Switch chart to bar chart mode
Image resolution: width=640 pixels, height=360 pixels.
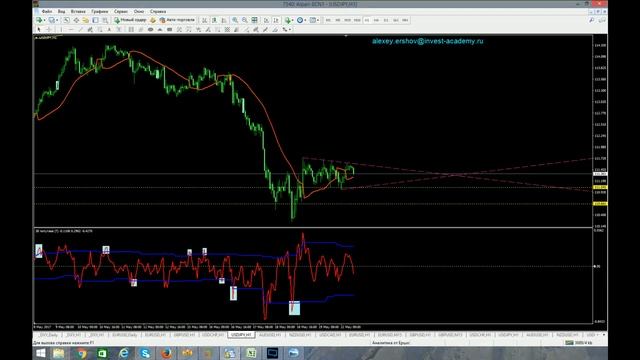point(204,20)
